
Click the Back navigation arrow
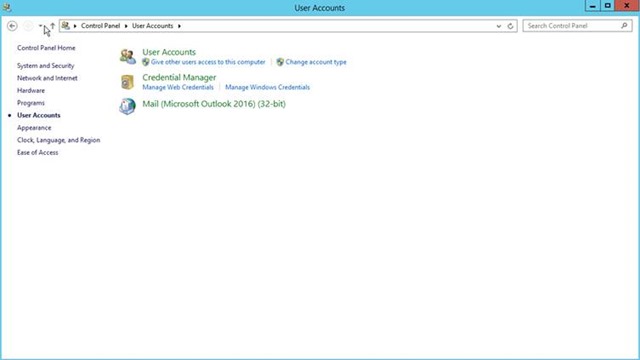(x=12, y=26)
